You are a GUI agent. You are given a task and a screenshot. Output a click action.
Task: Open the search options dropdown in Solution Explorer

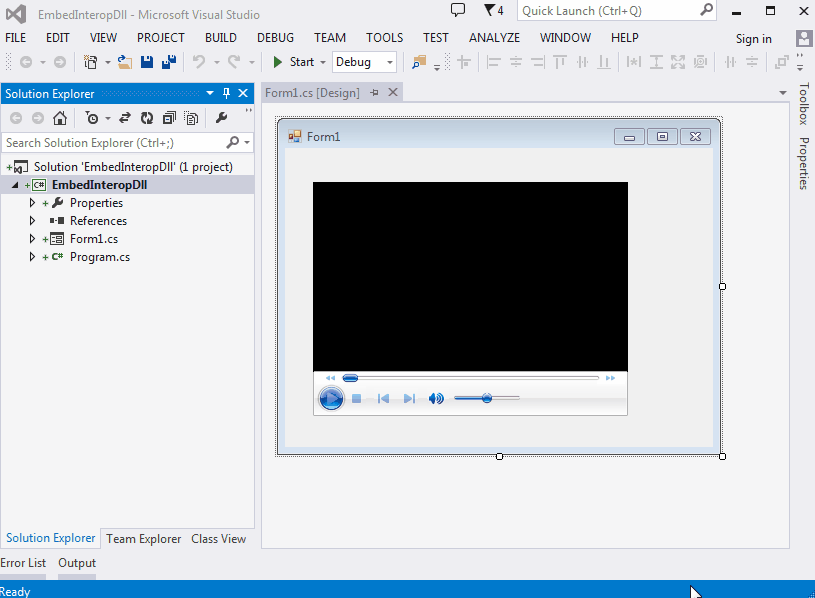click(247, 142)
